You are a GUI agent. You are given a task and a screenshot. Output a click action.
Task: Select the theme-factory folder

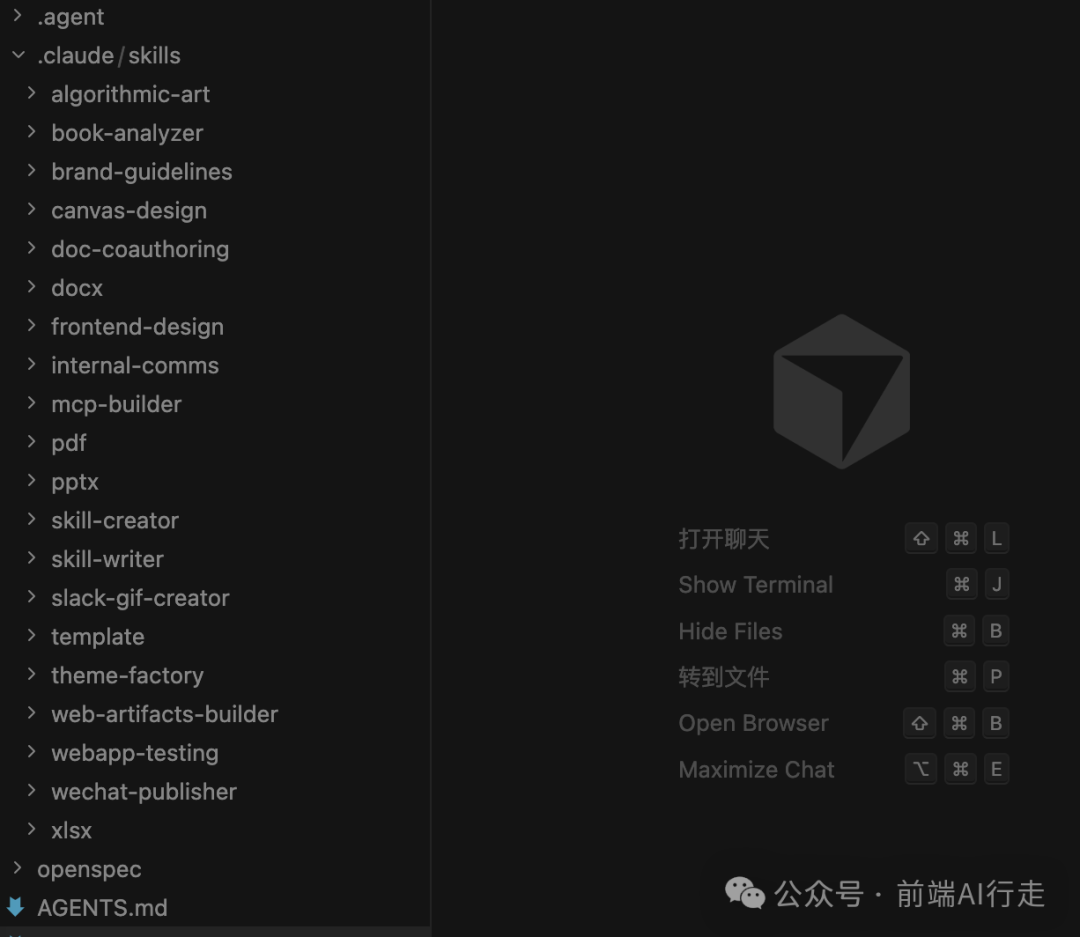(127, 675)
